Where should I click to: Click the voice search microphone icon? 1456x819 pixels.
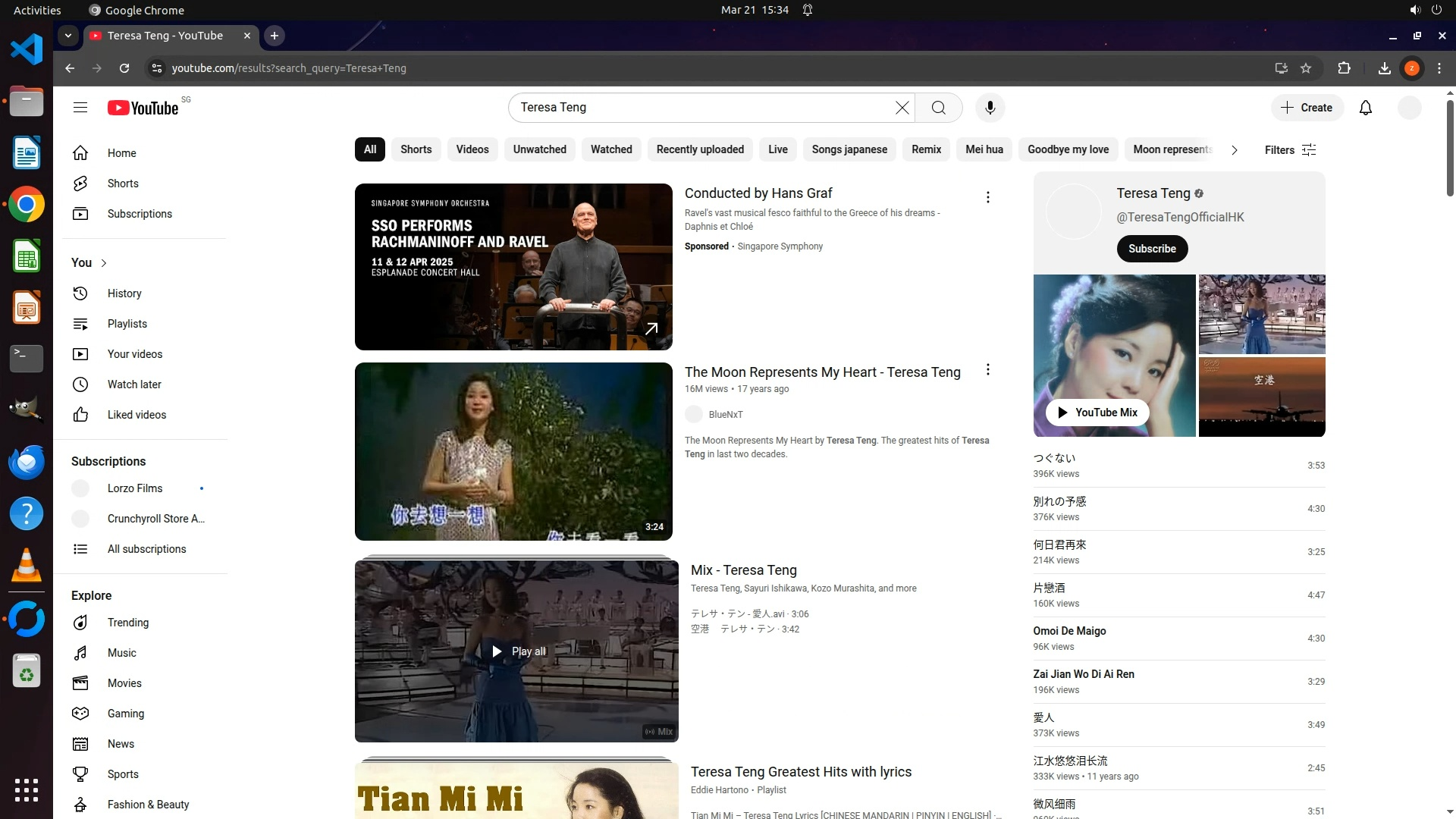click(990, 108)
